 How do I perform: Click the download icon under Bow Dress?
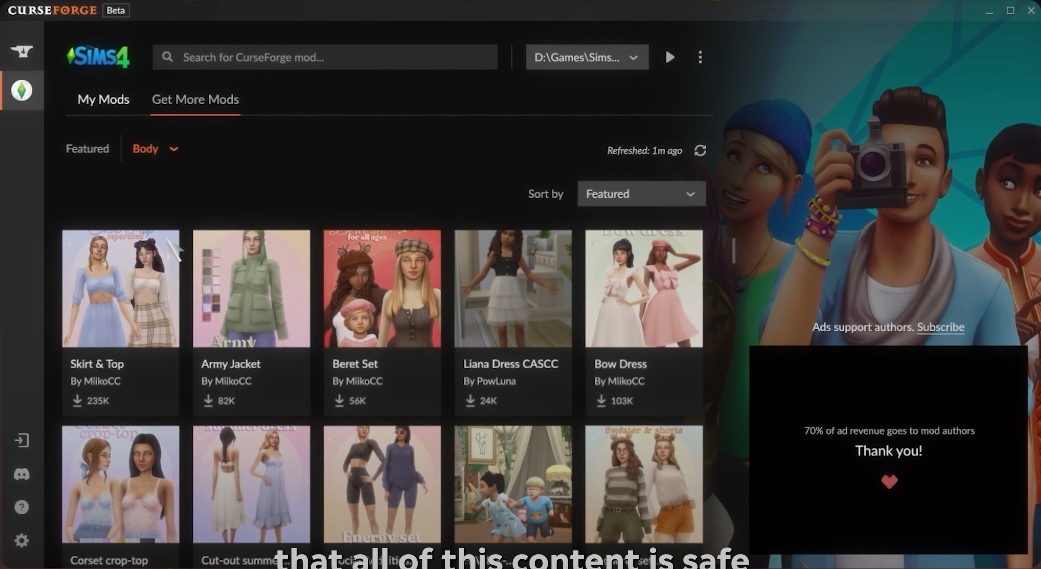[601, 400]
